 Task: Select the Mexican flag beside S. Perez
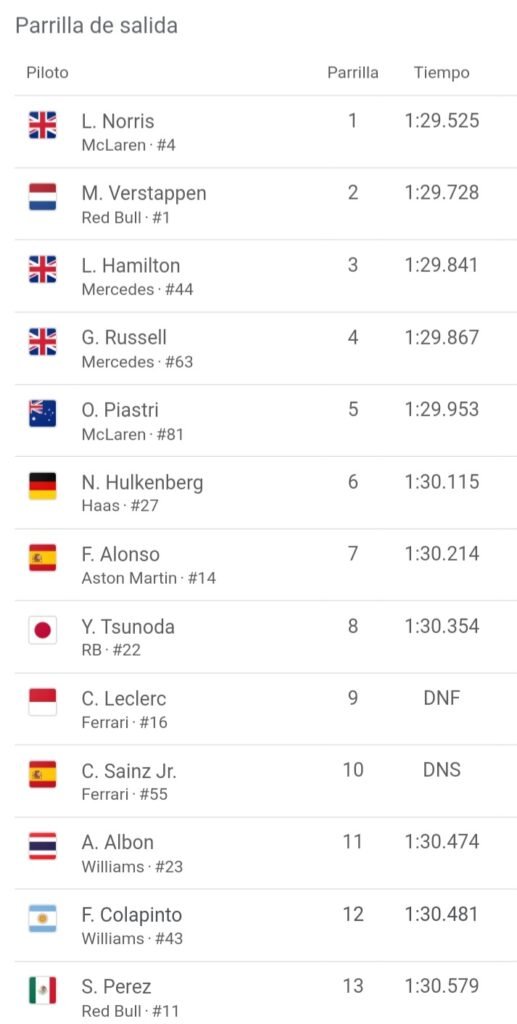pos(42,991)
